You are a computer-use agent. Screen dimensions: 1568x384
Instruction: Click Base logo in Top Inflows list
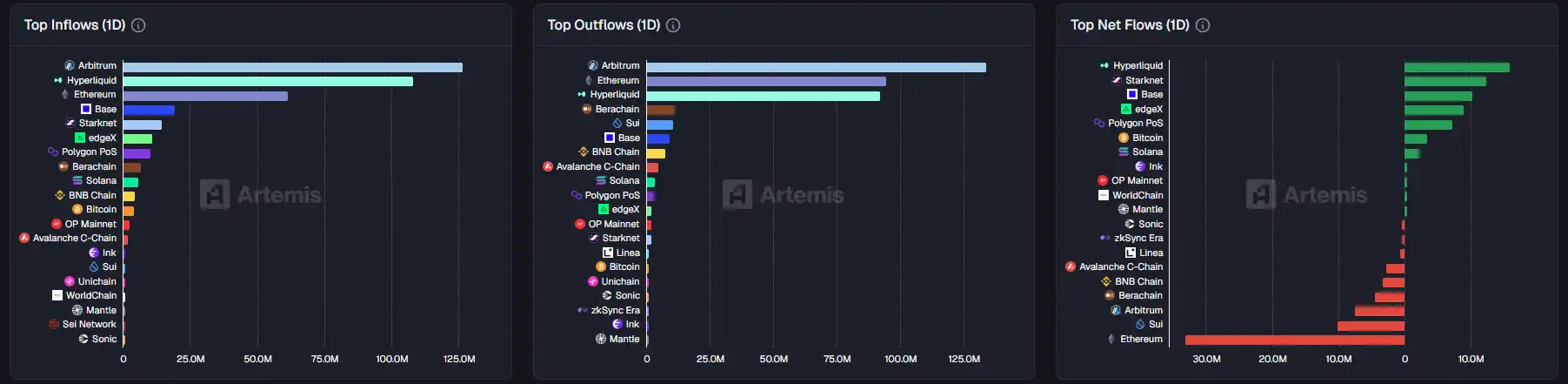click(x=86, y=109)
